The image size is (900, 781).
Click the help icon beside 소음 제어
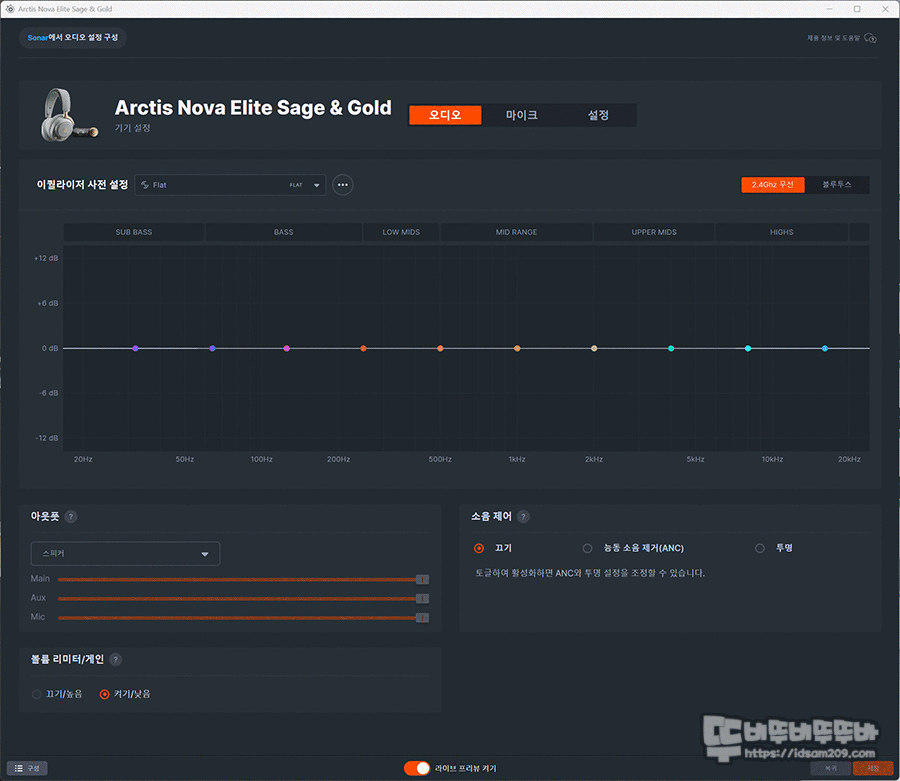[523, 516]
